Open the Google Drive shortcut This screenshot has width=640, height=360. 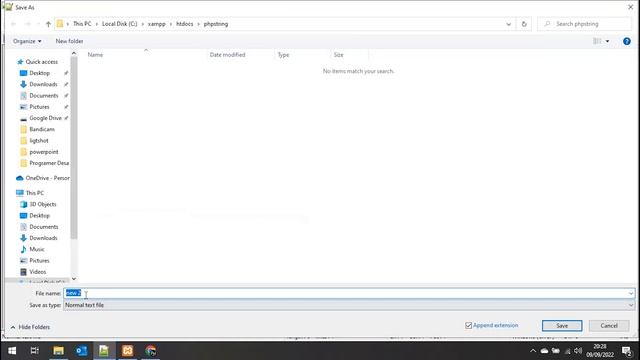click(45, 118)
